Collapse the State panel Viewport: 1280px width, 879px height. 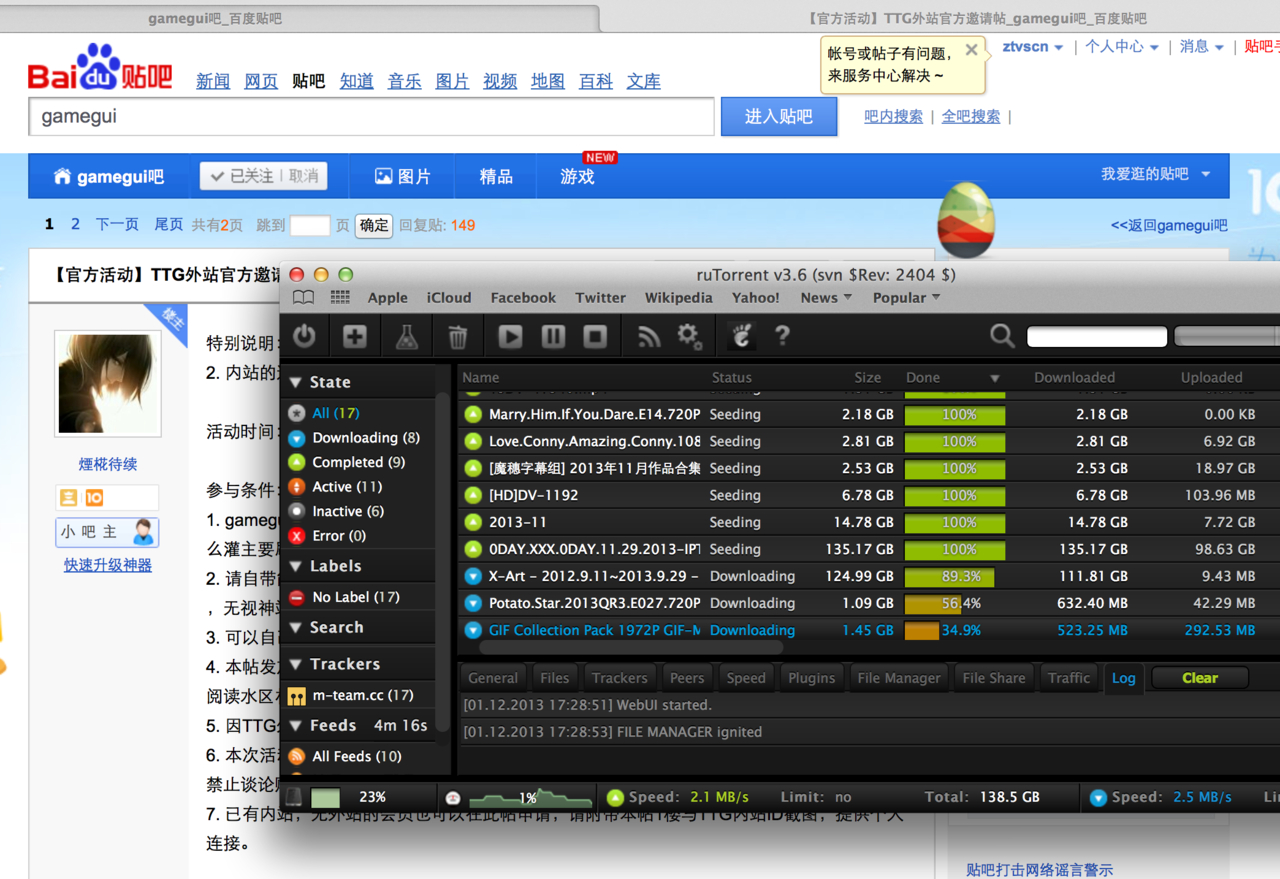(296, 382)
